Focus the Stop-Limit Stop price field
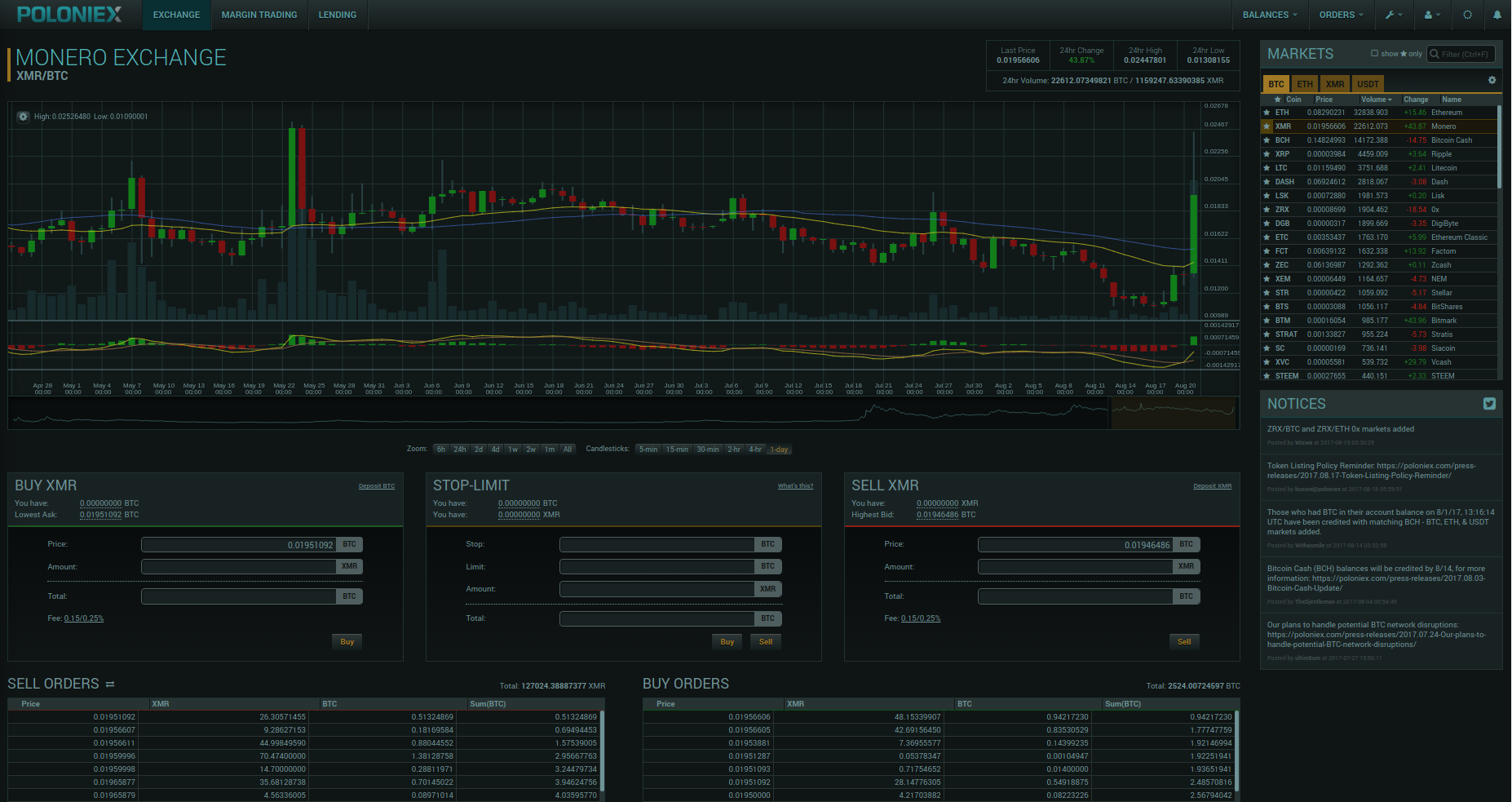 coord(657,544)
